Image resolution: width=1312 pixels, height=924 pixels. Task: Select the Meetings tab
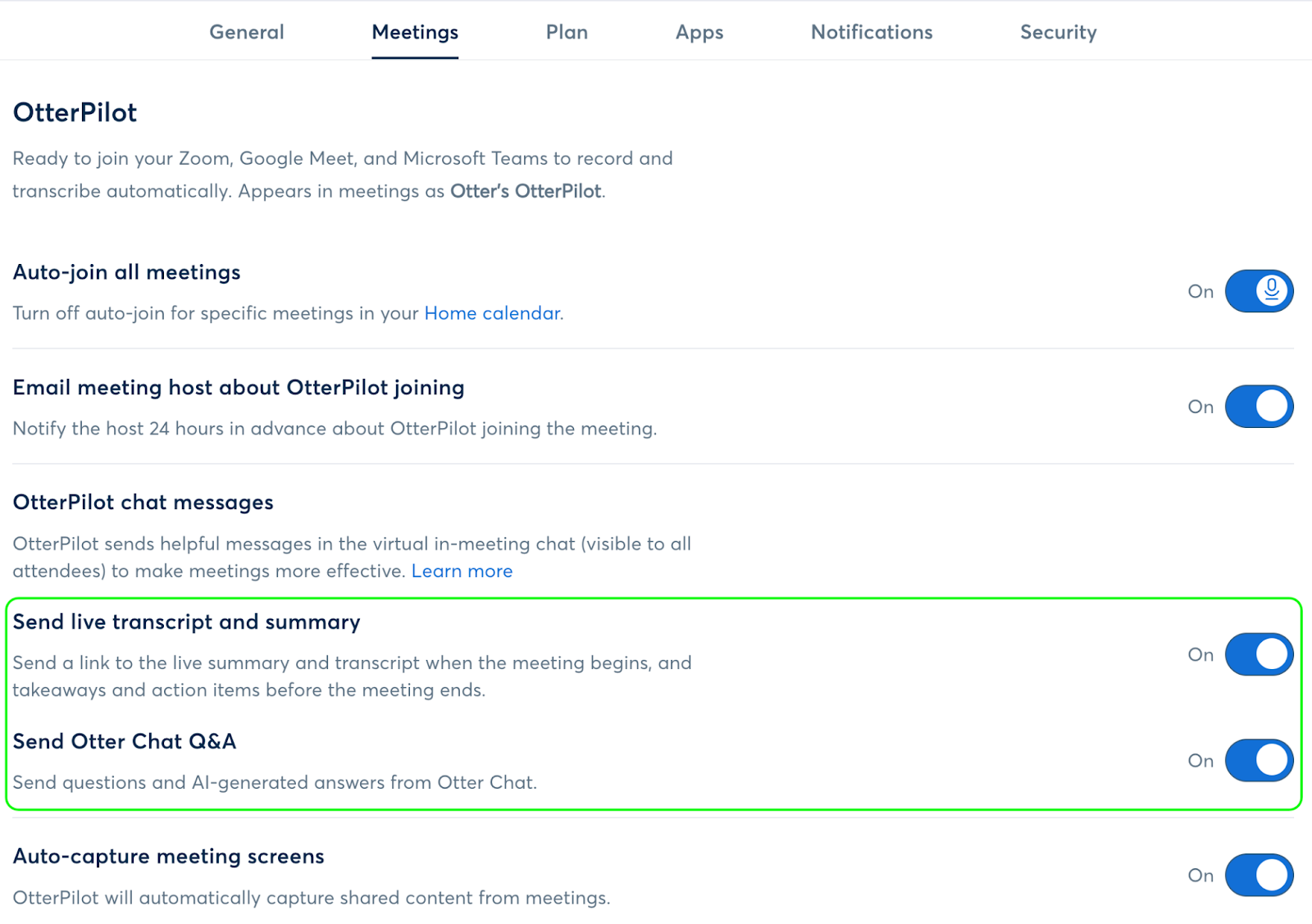pyautogui.click(x=415, y=32)
